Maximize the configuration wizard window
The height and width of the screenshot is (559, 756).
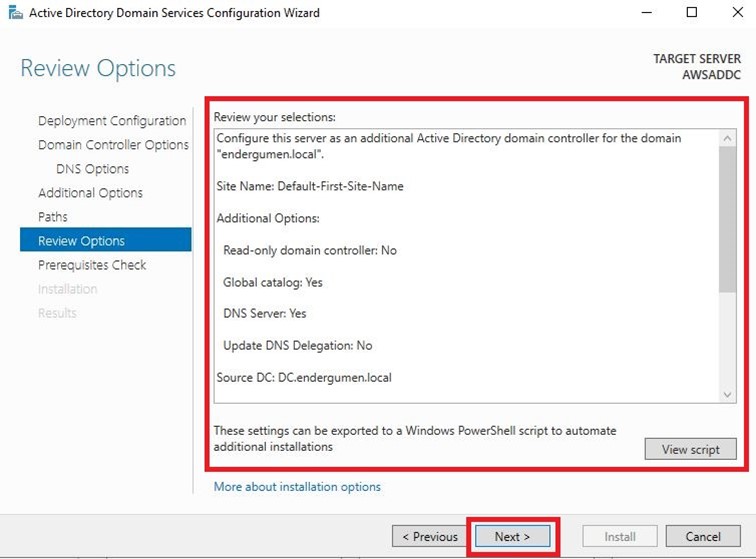click(691, 13)
